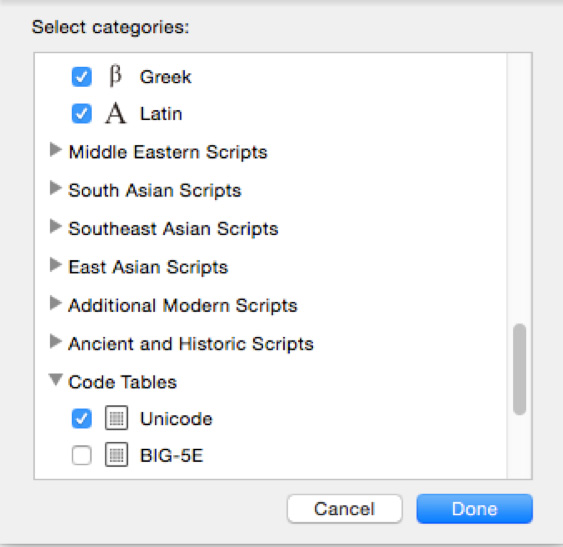Click the Cancel button
Image resolution: width=563 pixels, height=547 pixels.
[x=345, y=509]
